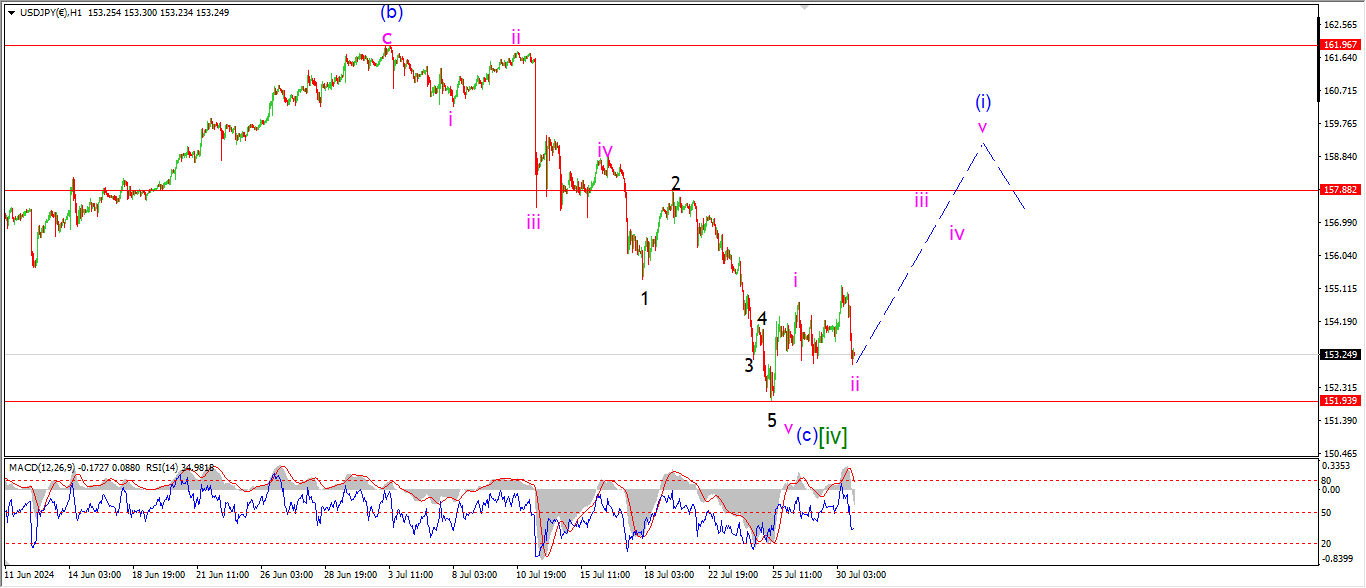
Task: Click the gray chart shift triangle marker
Action: coord(803,6)
